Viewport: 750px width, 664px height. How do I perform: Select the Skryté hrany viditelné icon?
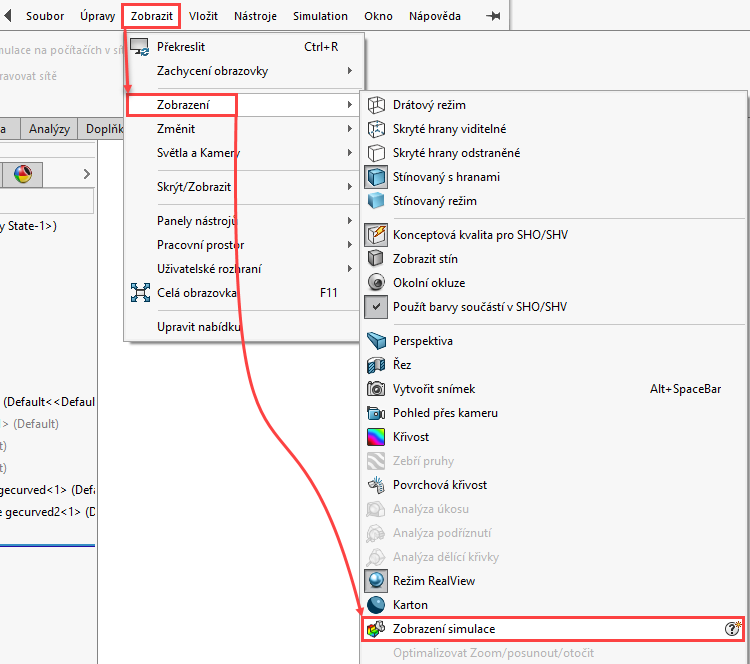pos(376,129)
